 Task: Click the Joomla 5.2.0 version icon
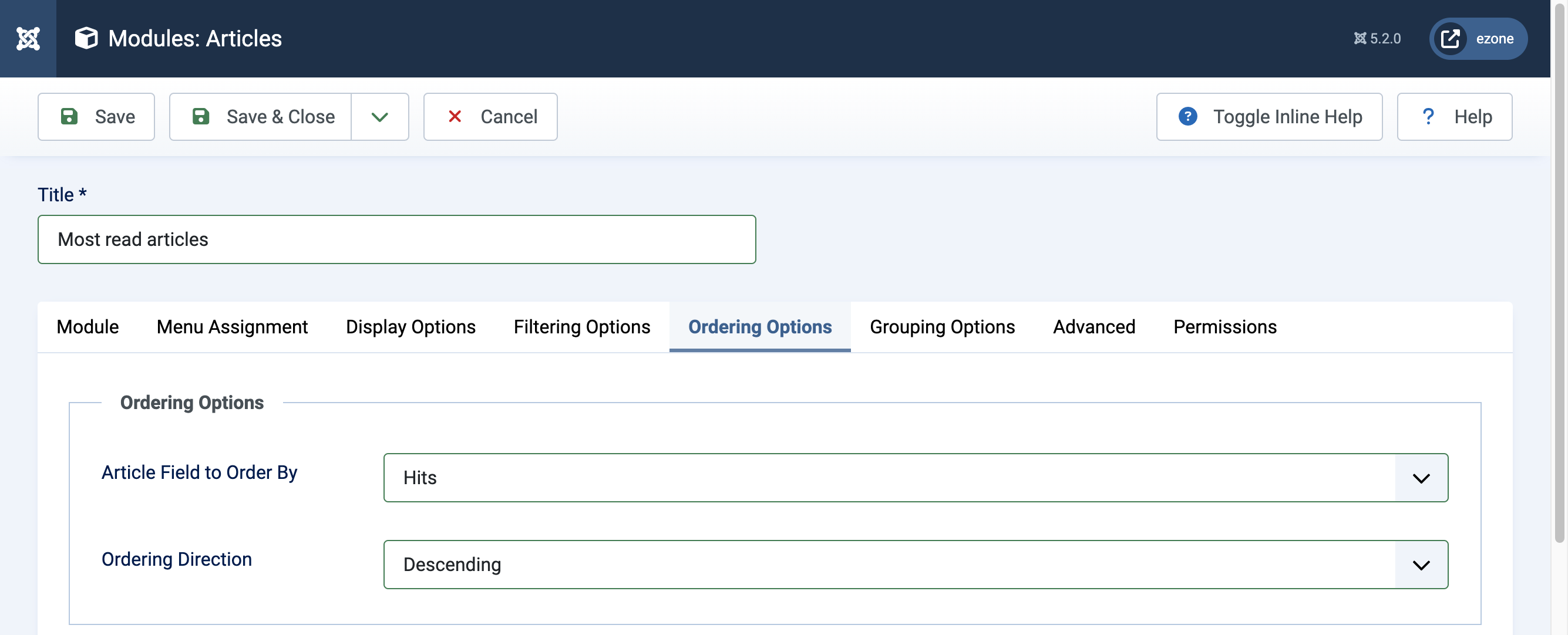tap(1362, 38)
